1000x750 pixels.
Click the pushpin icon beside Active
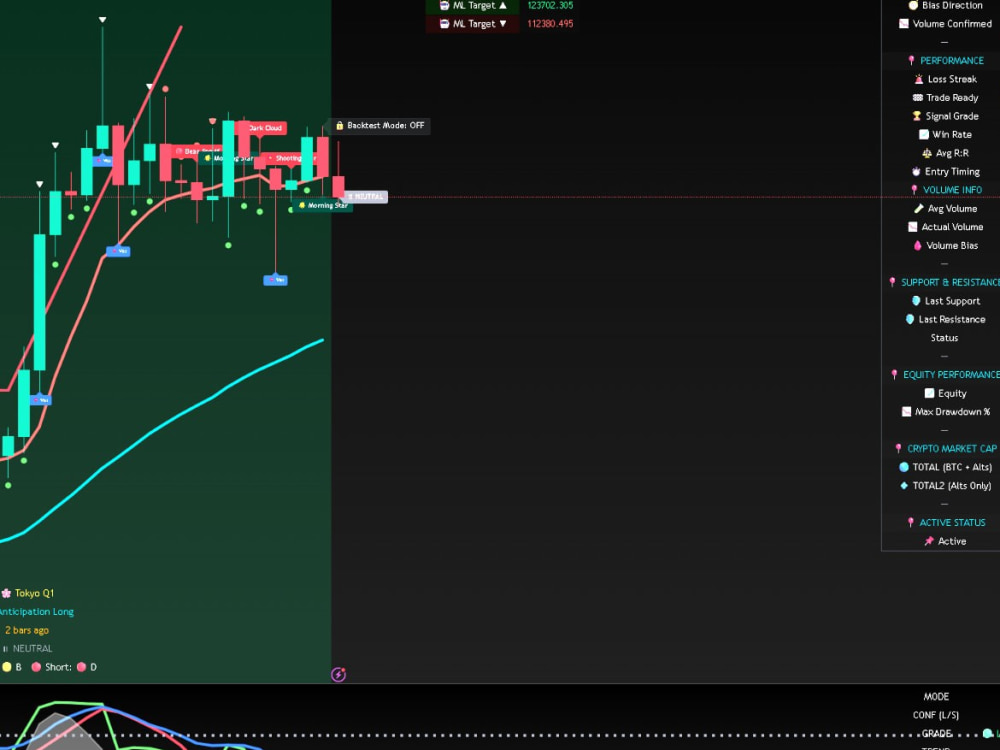pos(929,541)
